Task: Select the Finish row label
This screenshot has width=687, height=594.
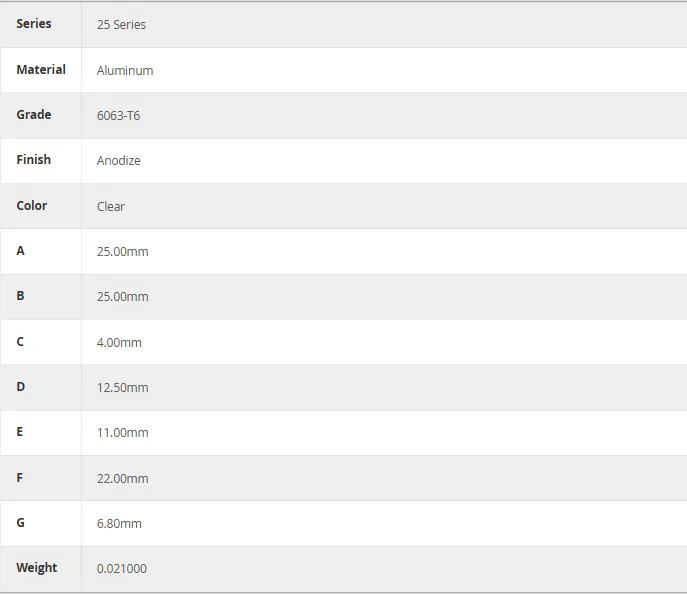Action: click(x=34, y=159)
